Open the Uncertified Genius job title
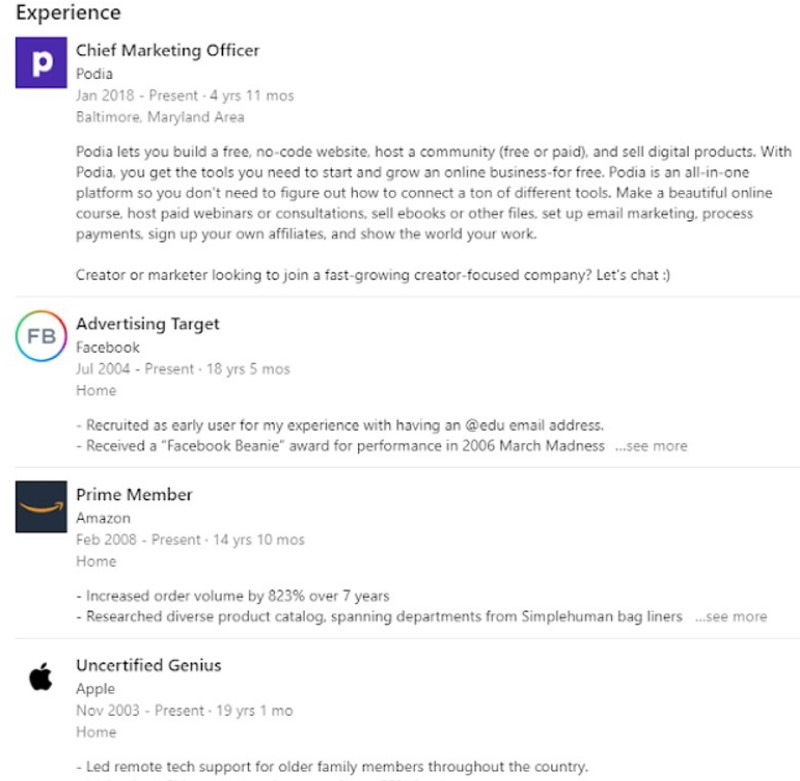The height and width of the screenshot is (781, 800). pos(148,665)
